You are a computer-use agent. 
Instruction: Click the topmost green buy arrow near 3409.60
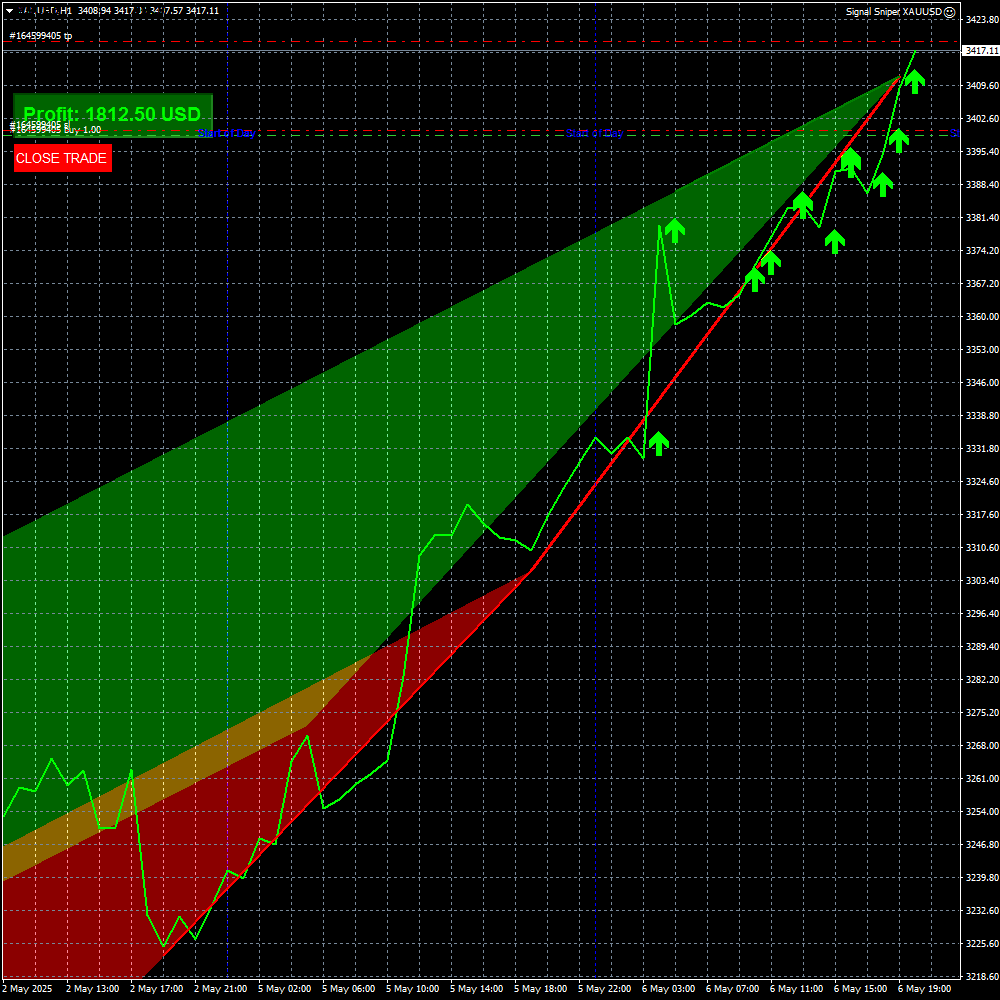[x=915, y=82]
